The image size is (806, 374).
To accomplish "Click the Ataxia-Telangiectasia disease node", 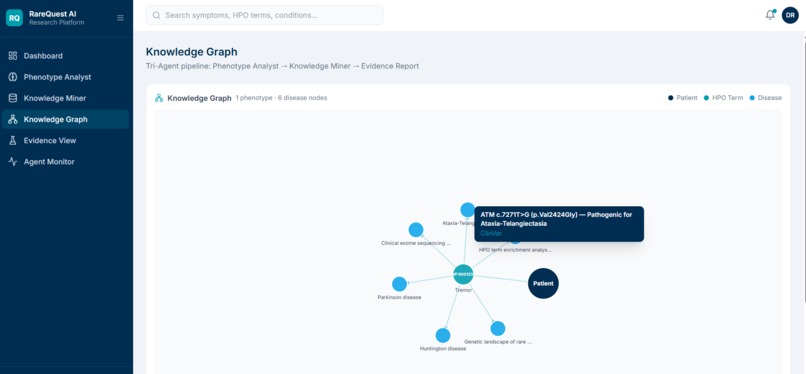I will click(467, 210).
